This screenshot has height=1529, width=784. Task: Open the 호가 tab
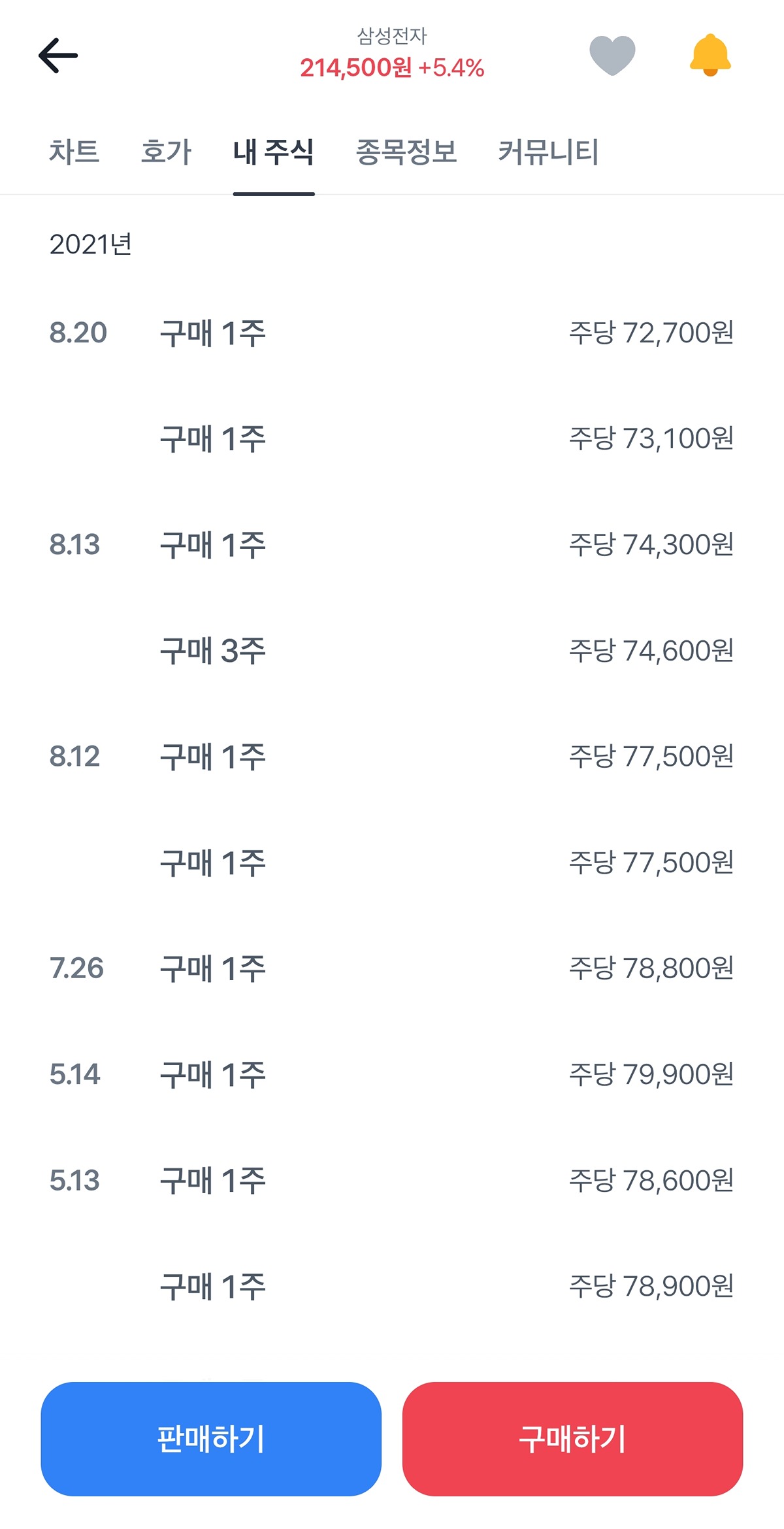point(167,152)
